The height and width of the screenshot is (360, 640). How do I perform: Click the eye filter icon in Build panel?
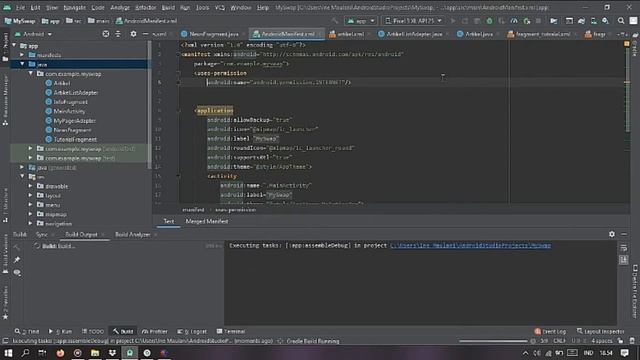(x=17, y=272)
